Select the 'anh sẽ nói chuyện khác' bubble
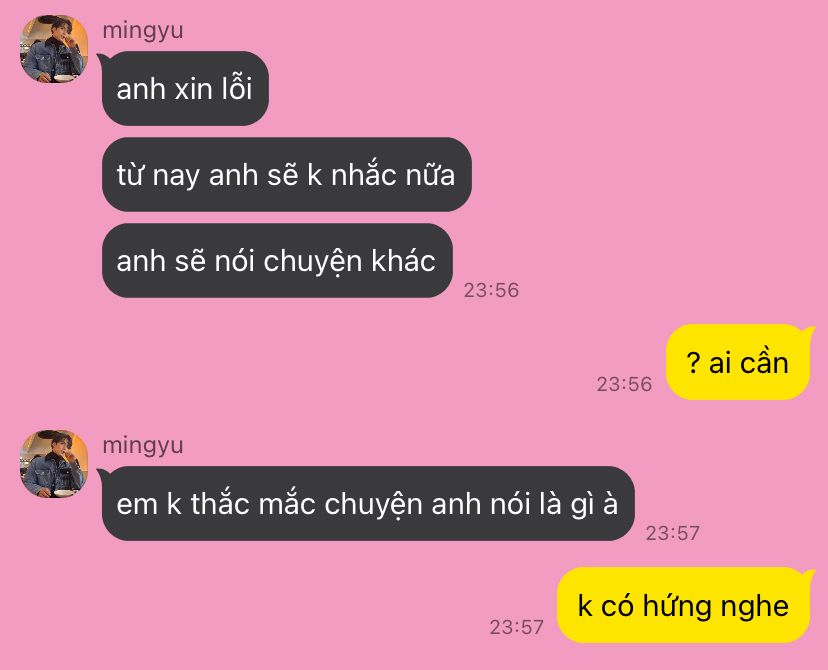 pyautogui.click(x=277, y=260)
